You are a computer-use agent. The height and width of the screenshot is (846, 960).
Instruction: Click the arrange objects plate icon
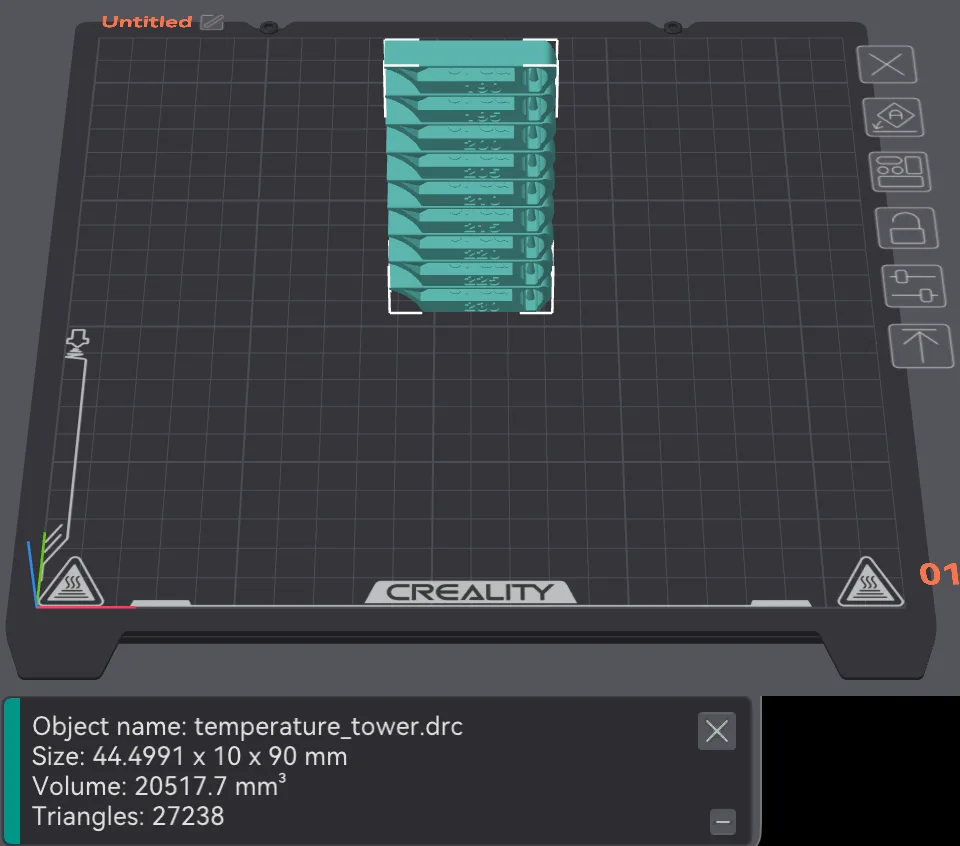[899, 172]
